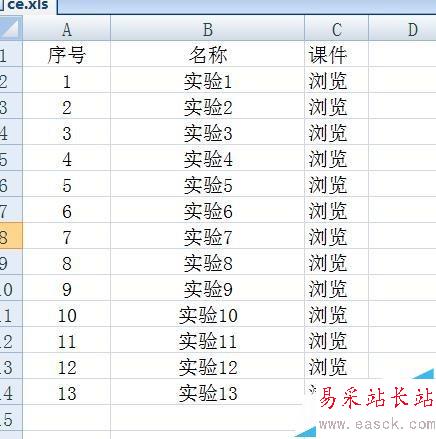The height and width of the screenshot is (439, 436).
Task: Click 浏览 in the 实验9 row
Action: 336,289
